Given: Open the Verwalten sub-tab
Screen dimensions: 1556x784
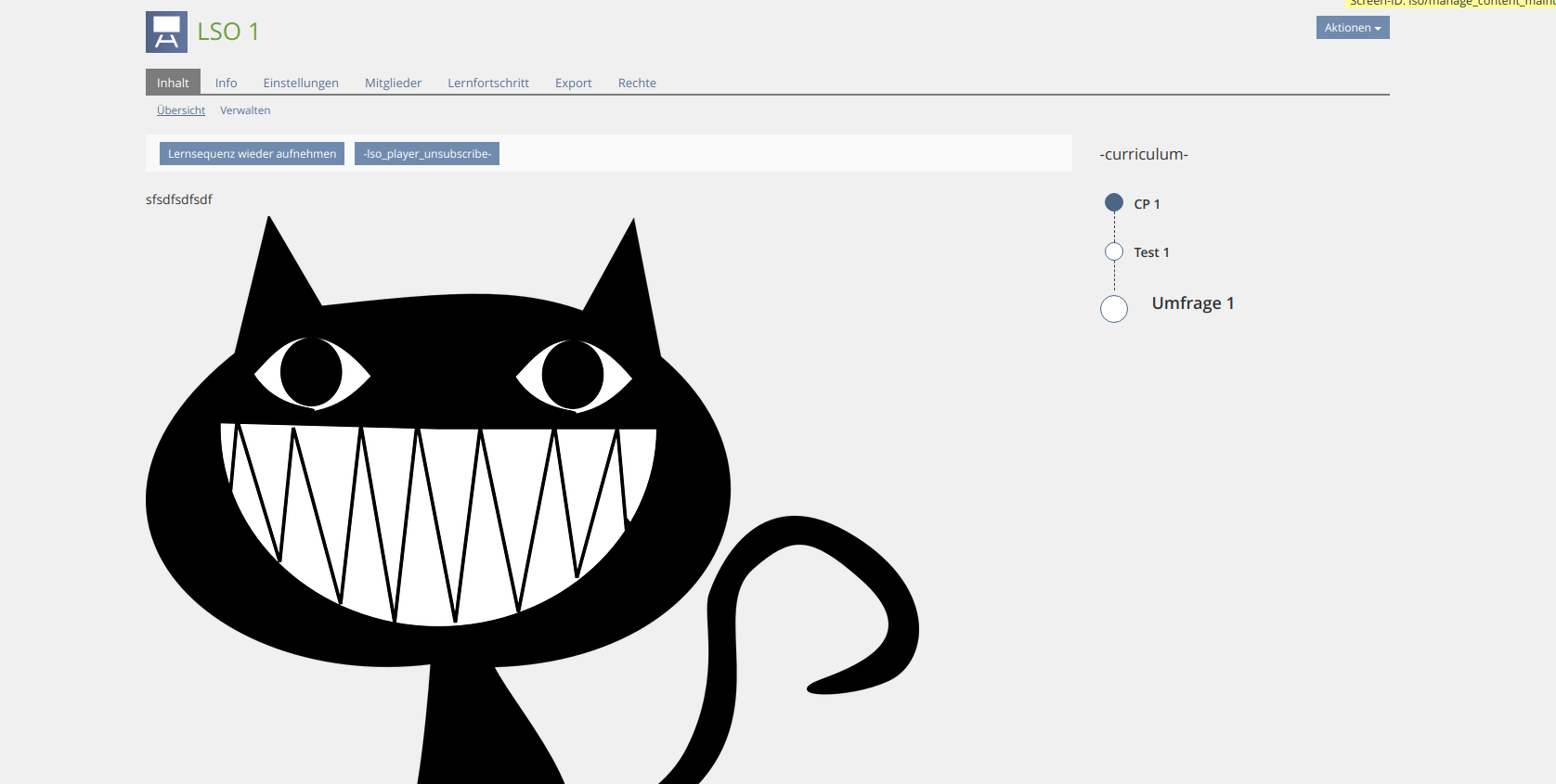Looking at the screenshot, I should pyautogui.click(x=245, y=110).
